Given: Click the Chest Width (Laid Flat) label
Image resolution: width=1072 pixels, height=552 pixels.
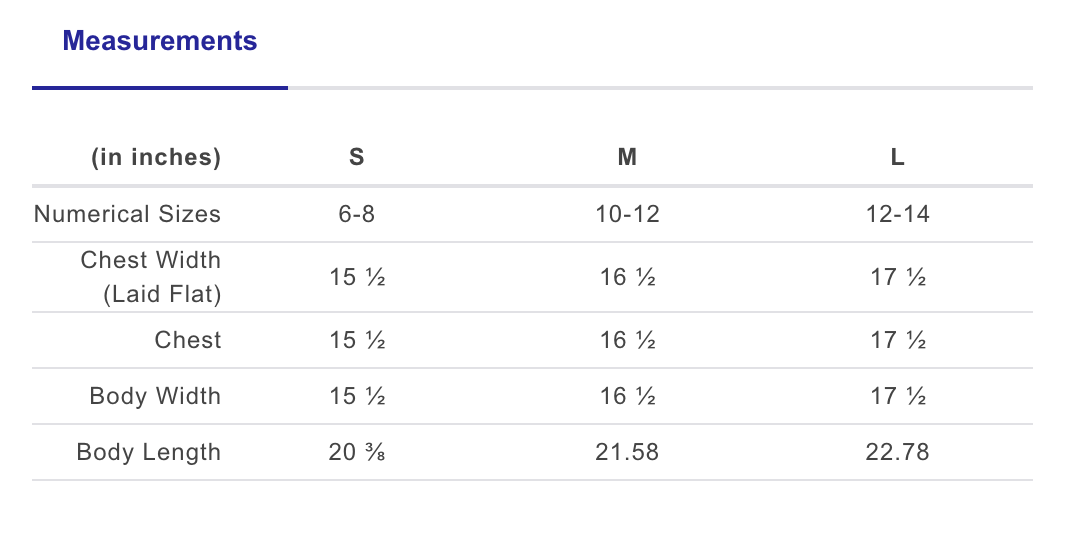Looking at the screenshot, I should (151, 277).
